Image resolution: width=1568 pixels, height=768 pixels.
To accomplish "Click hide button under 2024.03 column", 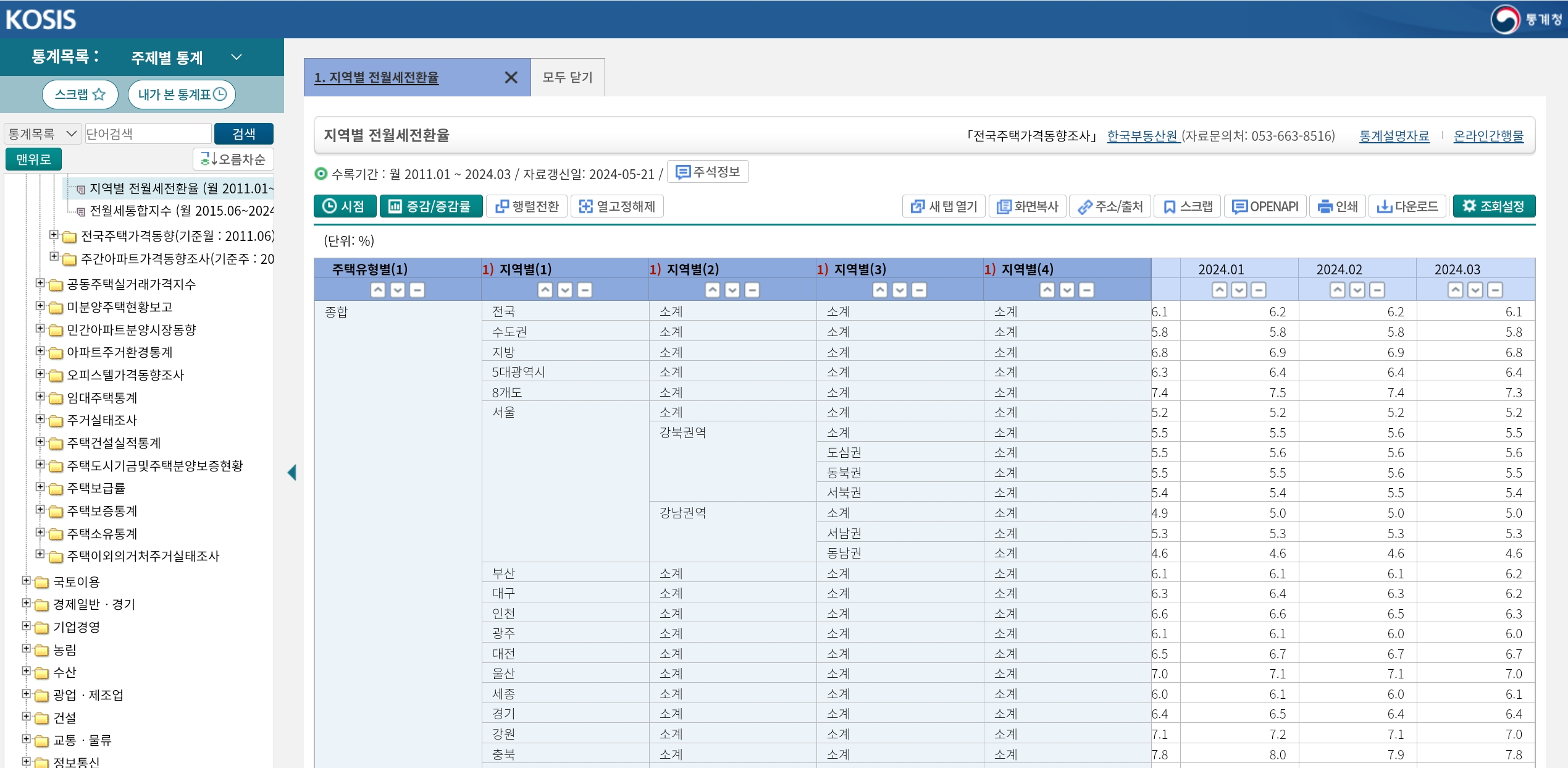I will [1495, 290].
